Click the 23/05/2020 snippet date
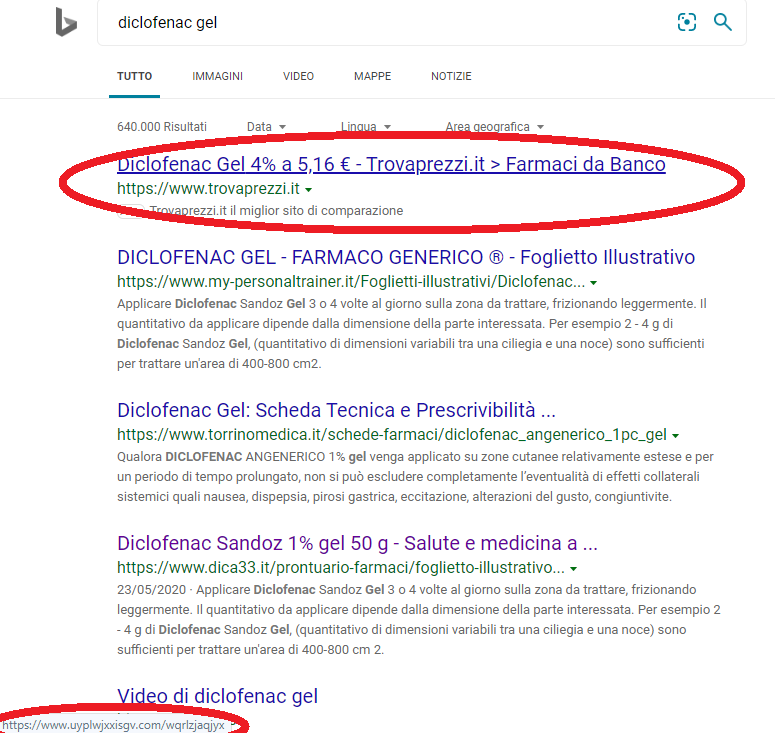The image size is (775, 733). [151, 590]
